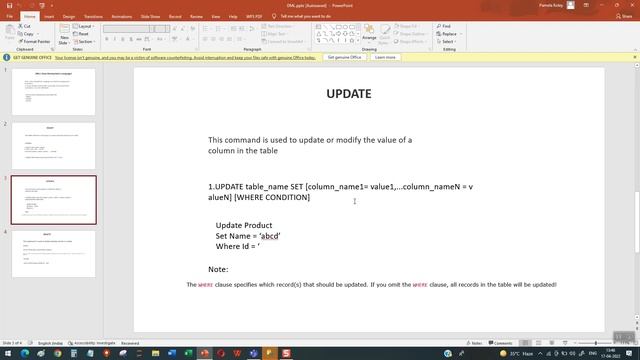Click the Reading View icon in status bar
Image resolution: width=640 pixels, height=360 pixels.
click(552, 343)
